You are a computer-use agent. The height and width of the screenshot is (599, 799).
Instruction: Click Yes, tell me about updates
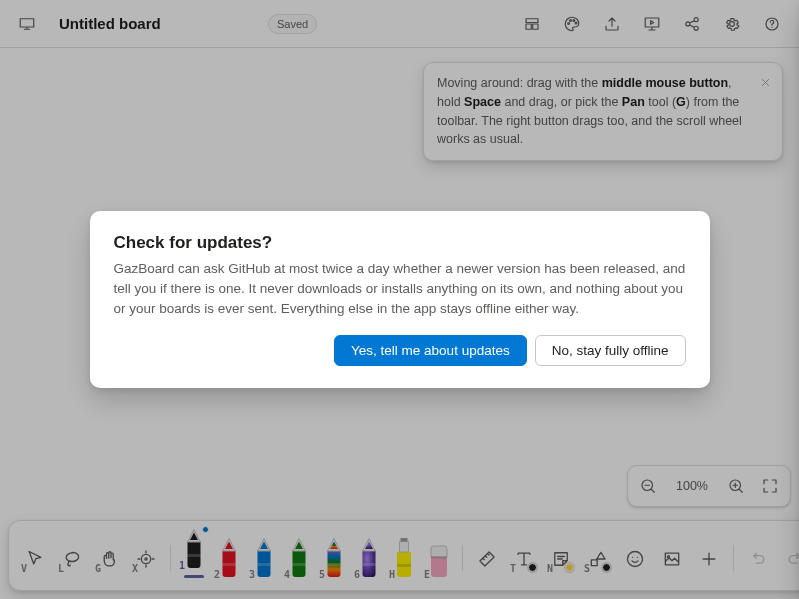[430, 350]
